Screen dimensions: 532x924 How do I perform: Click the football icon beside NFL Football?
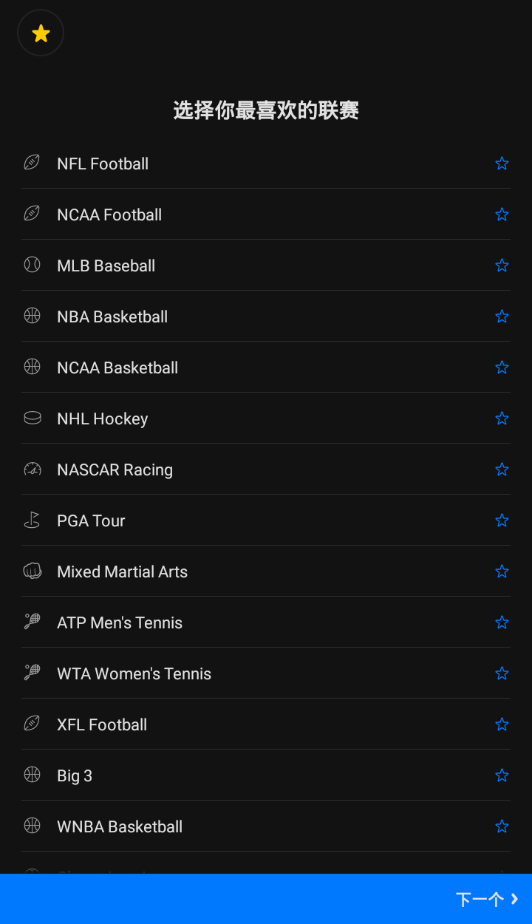point(32,163)
